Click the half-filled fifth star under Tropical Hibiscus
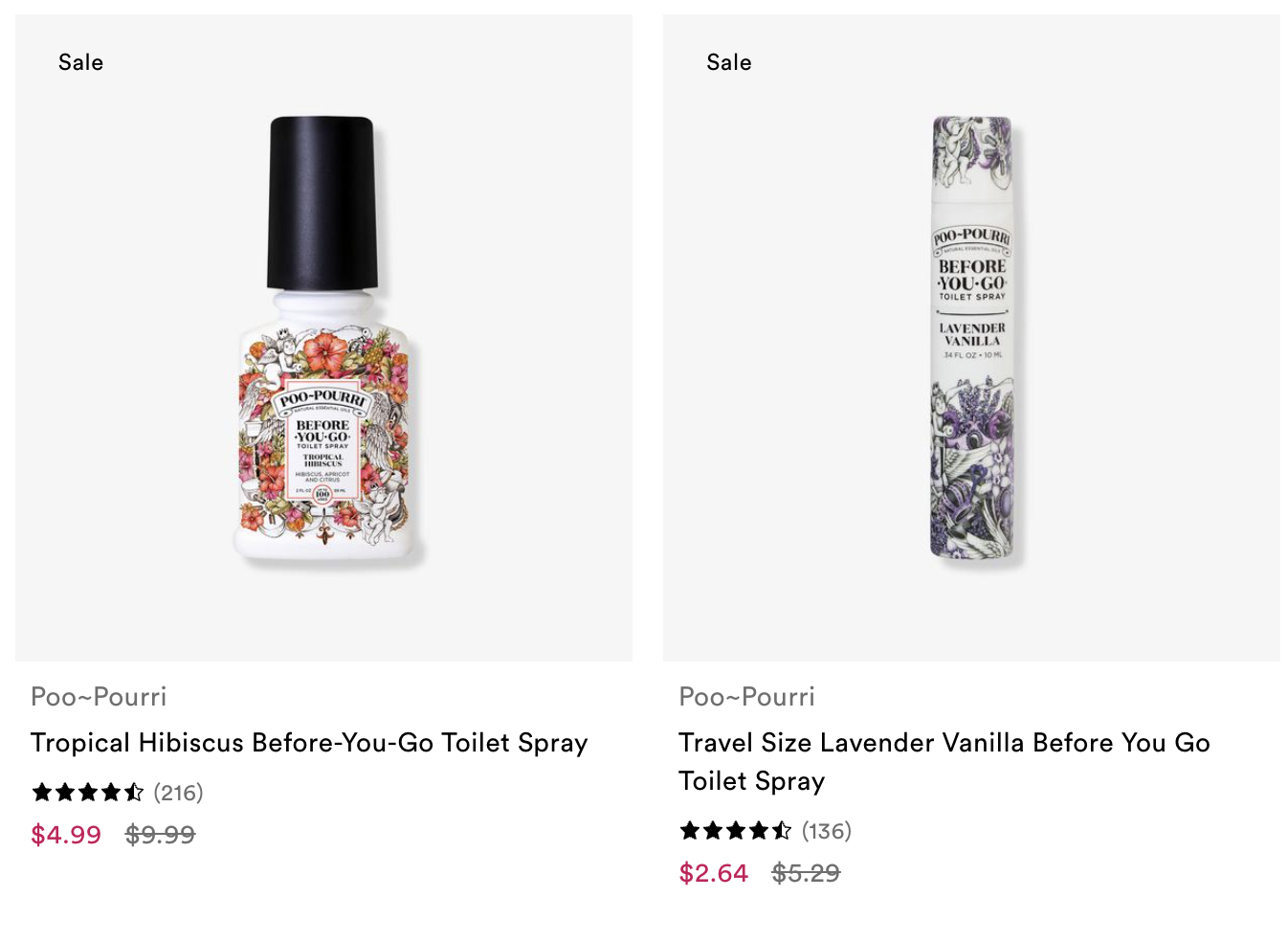 tap(134, 793)
